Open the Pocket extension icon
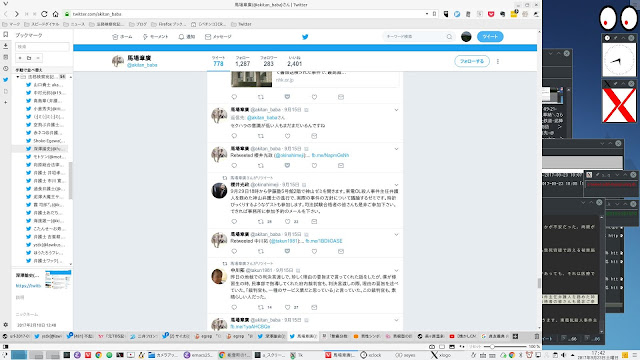 tap(491, 14)
